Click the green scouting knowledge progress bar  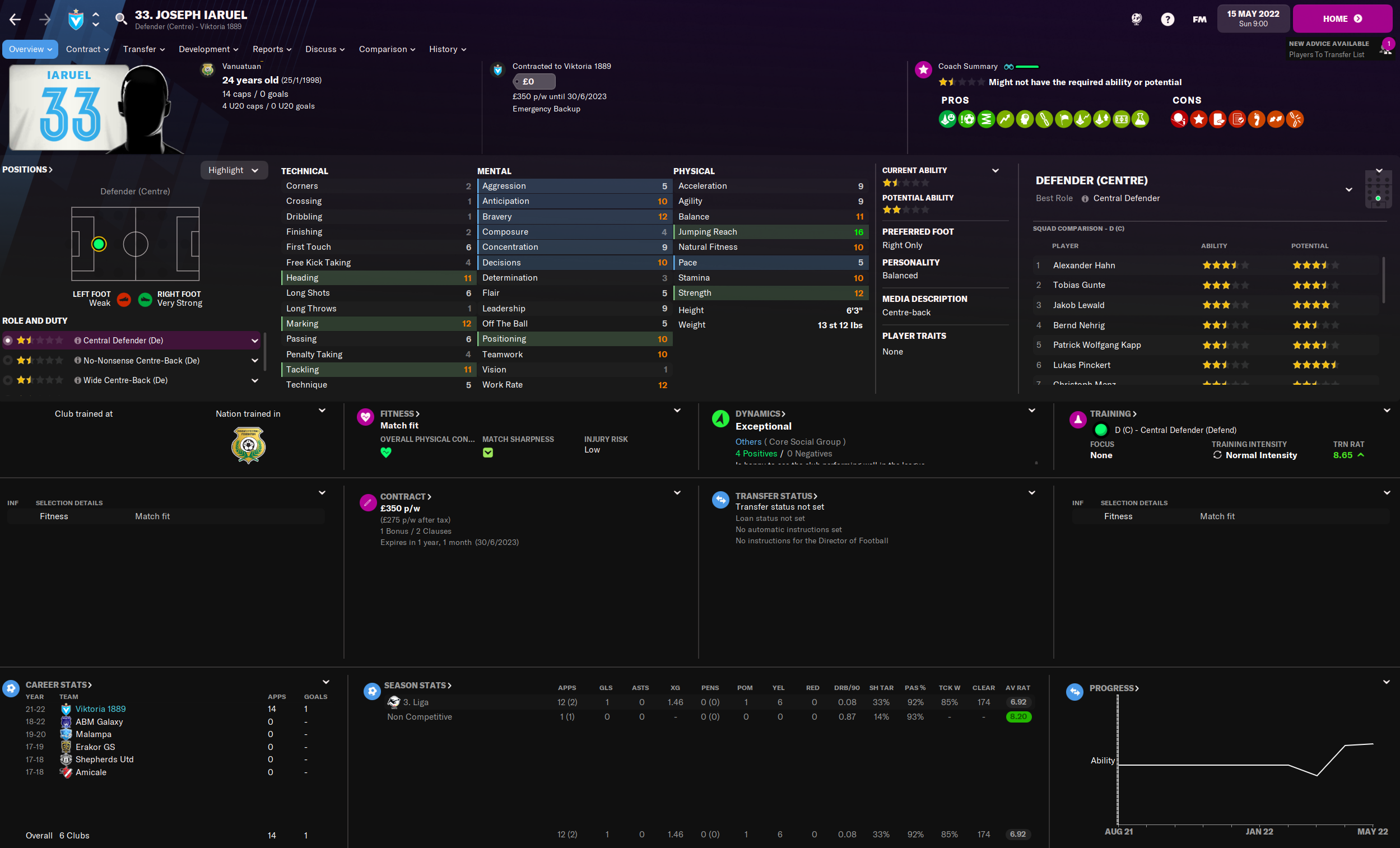1027,67
